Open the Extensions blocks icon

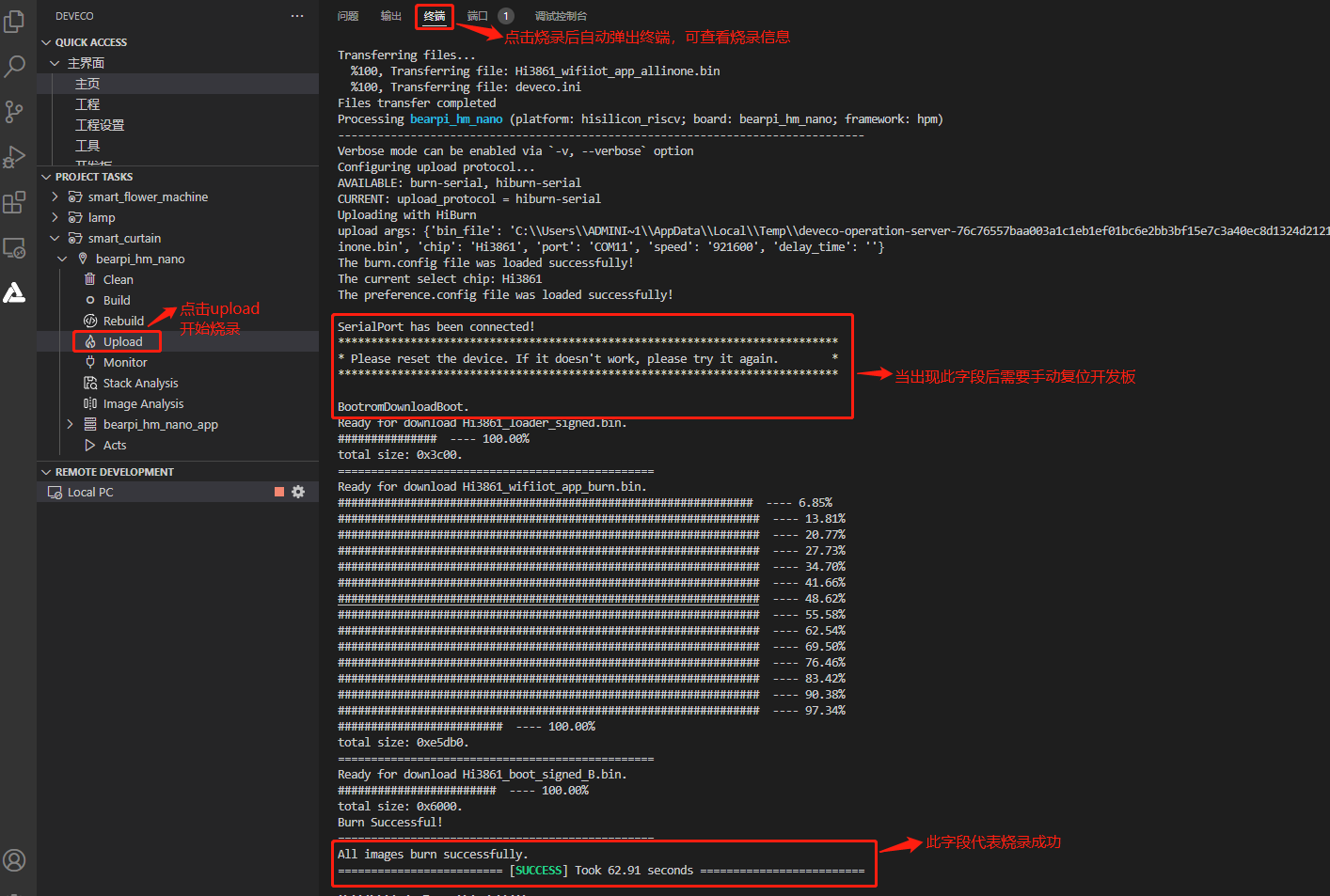coord(14,202)
